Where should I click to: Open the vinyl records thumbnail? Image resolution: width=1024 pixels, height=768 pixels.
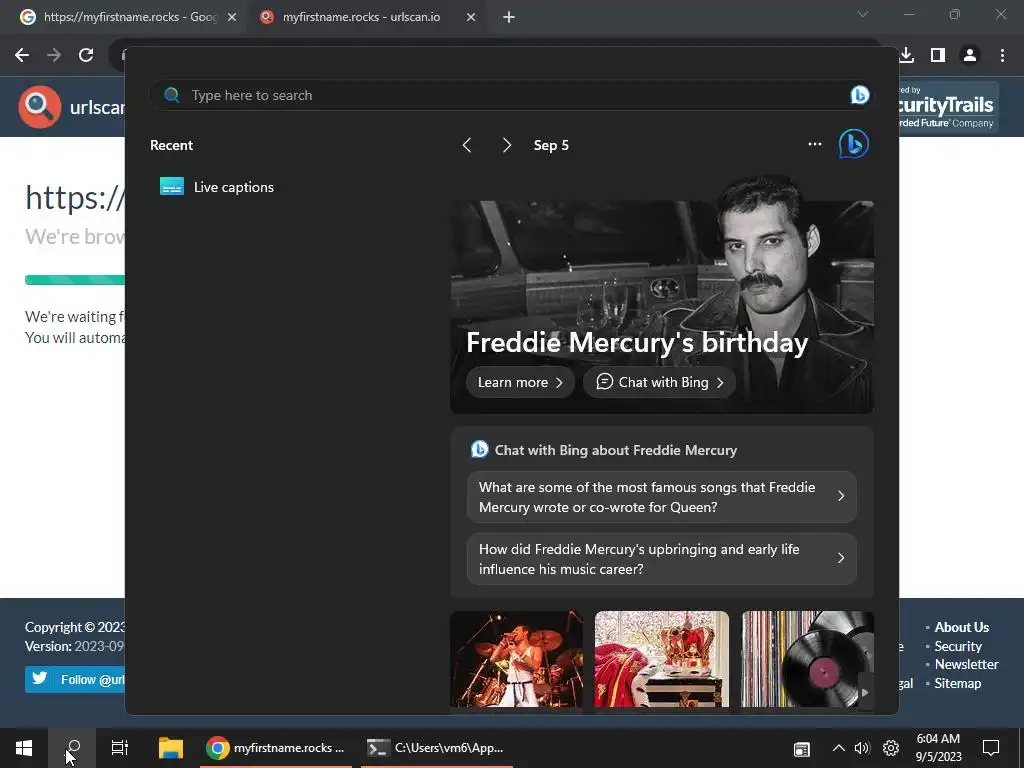807,659
